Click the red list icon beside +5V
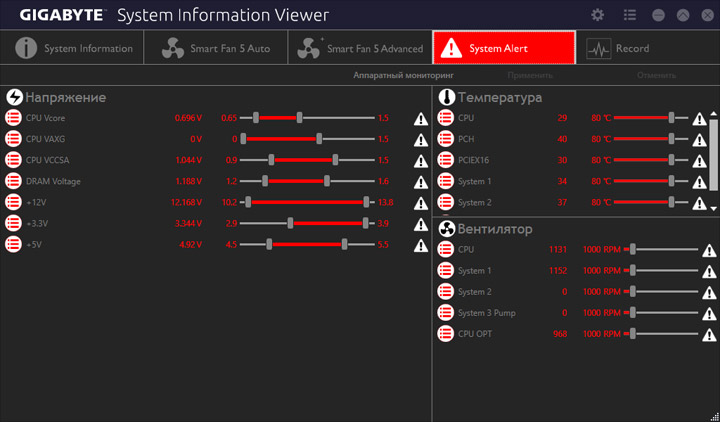The height and width of the screenshot is (422, 720). pos(13,245)
